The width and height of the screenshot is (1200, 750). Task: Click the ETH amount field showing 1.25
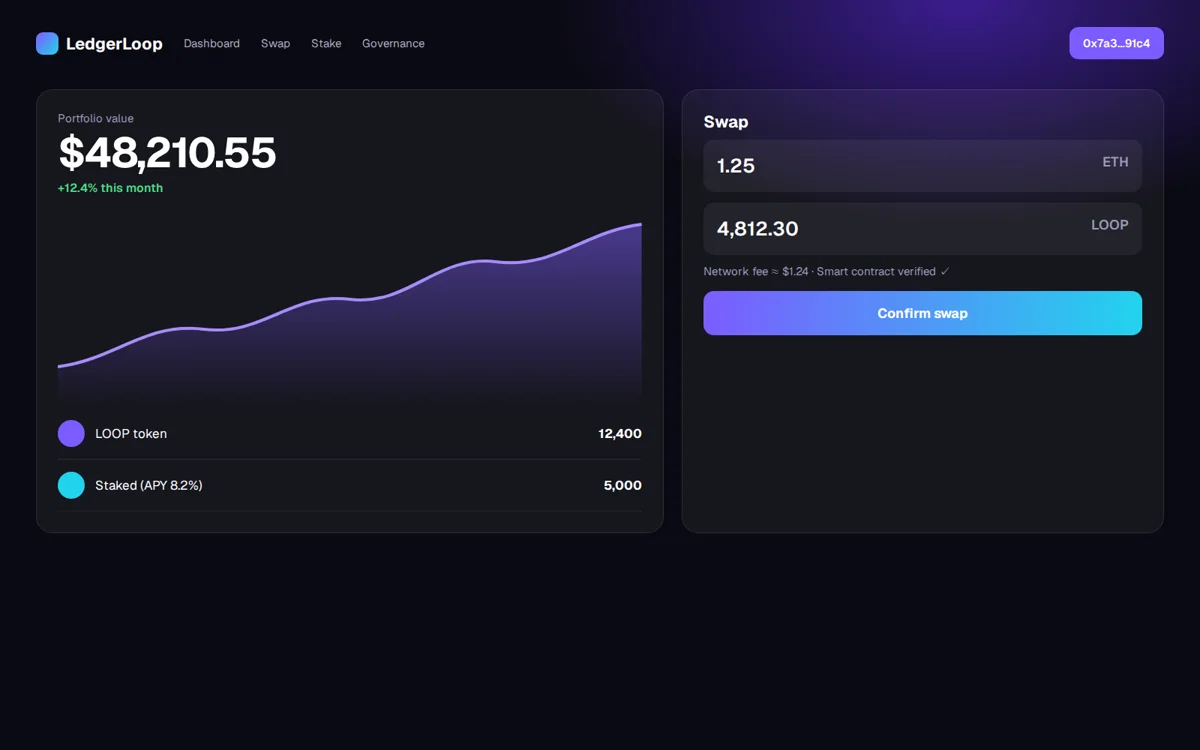(x=922, y=166)
